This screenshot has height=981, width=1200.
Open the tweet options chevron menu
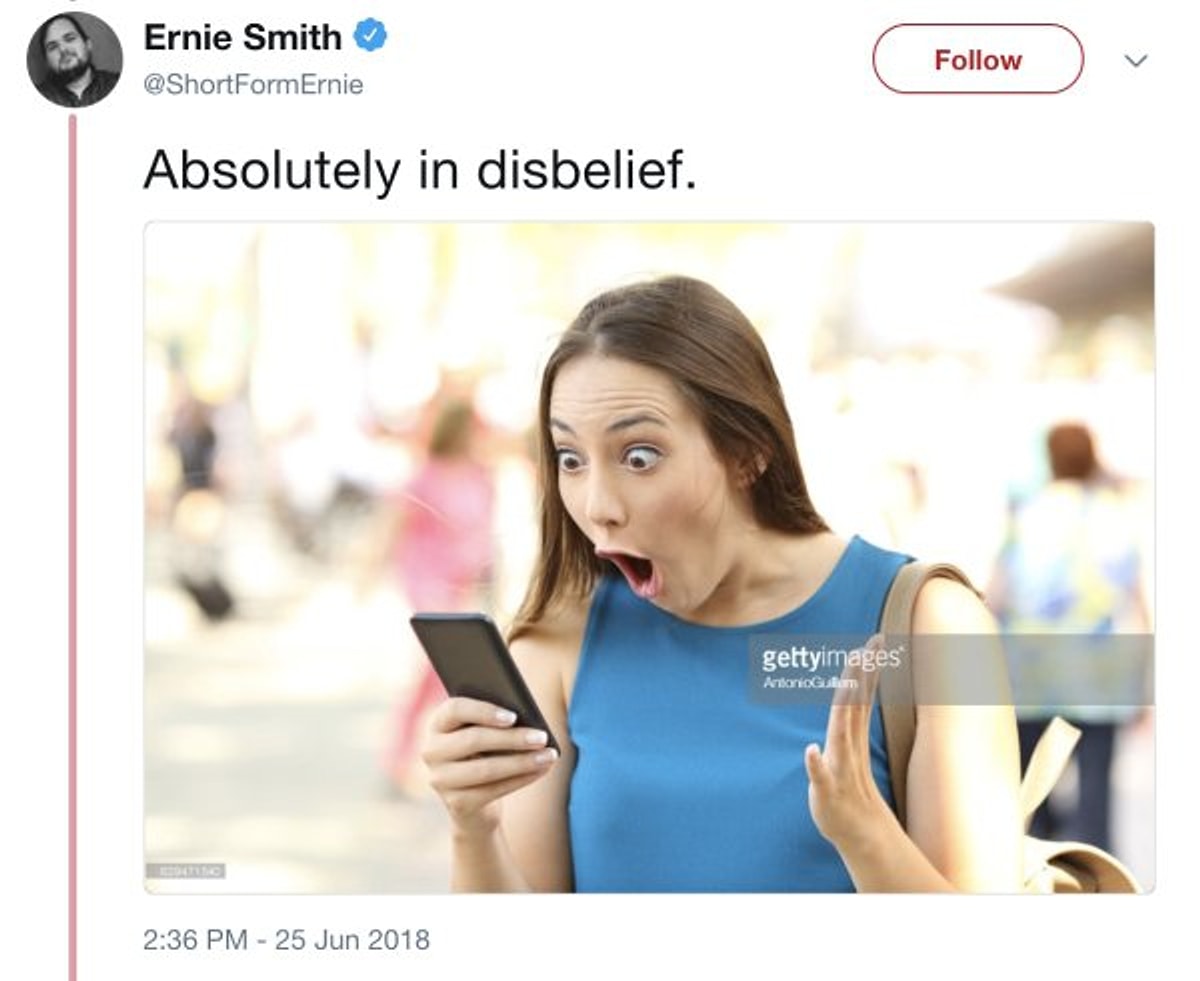1135,61
